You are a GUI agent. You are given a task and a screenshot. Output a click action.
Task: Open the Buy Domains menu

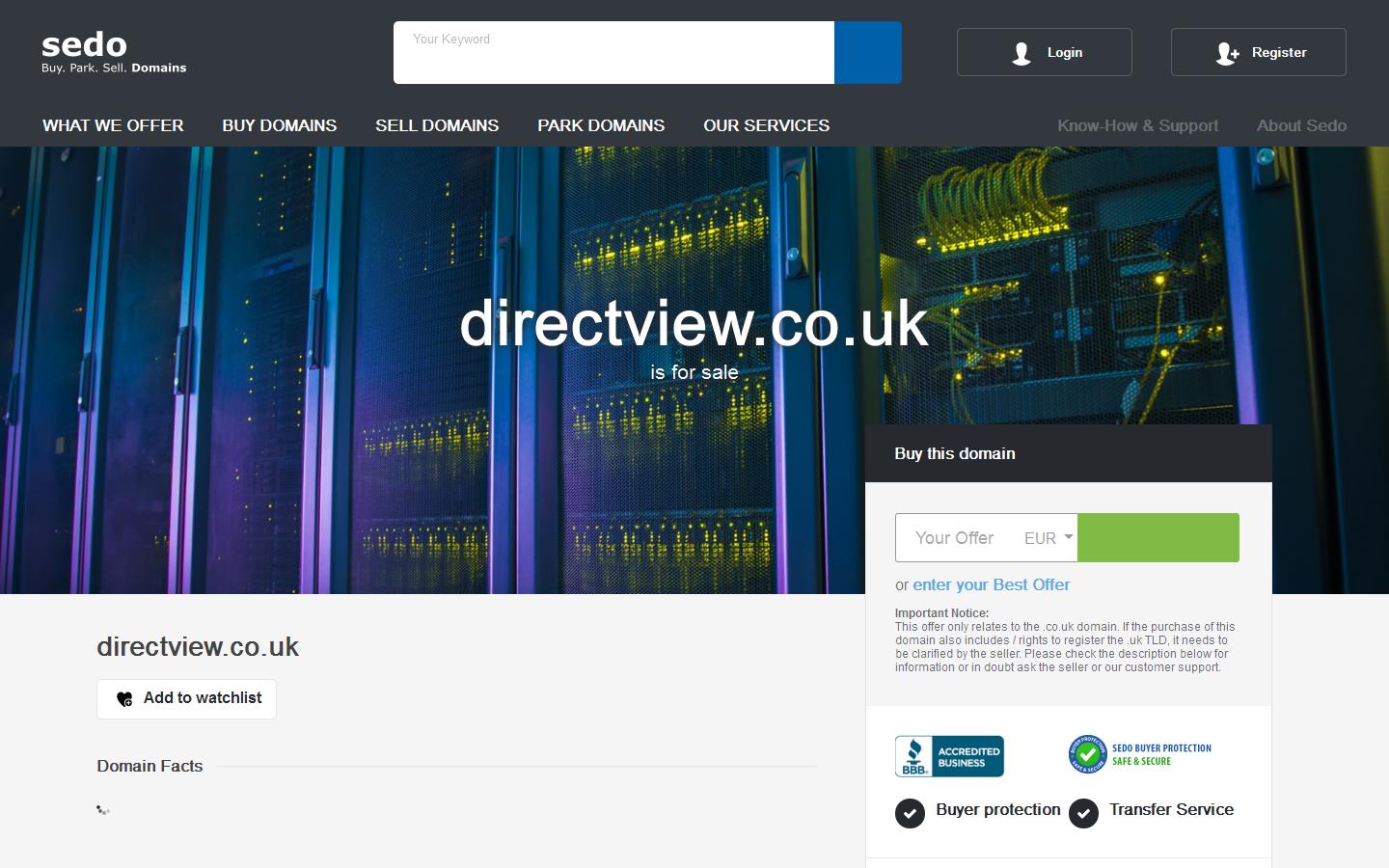tap(279, 125)
